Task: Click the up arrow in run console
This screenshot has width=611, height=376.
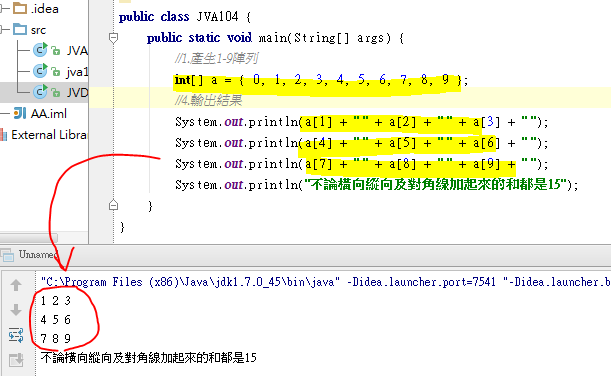Action: [16, 285]
